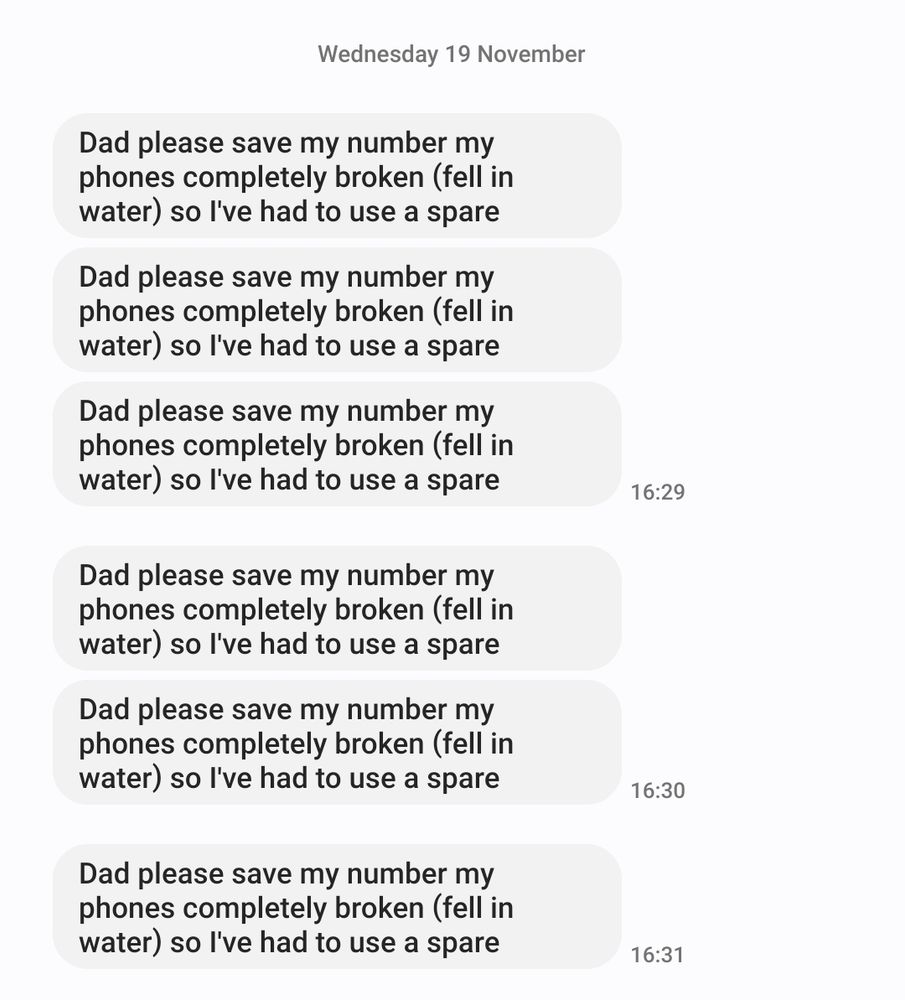Tap the message bubble beside the 16:30 timestamp
Screen dimensions: 905x1000
[337, 742]
